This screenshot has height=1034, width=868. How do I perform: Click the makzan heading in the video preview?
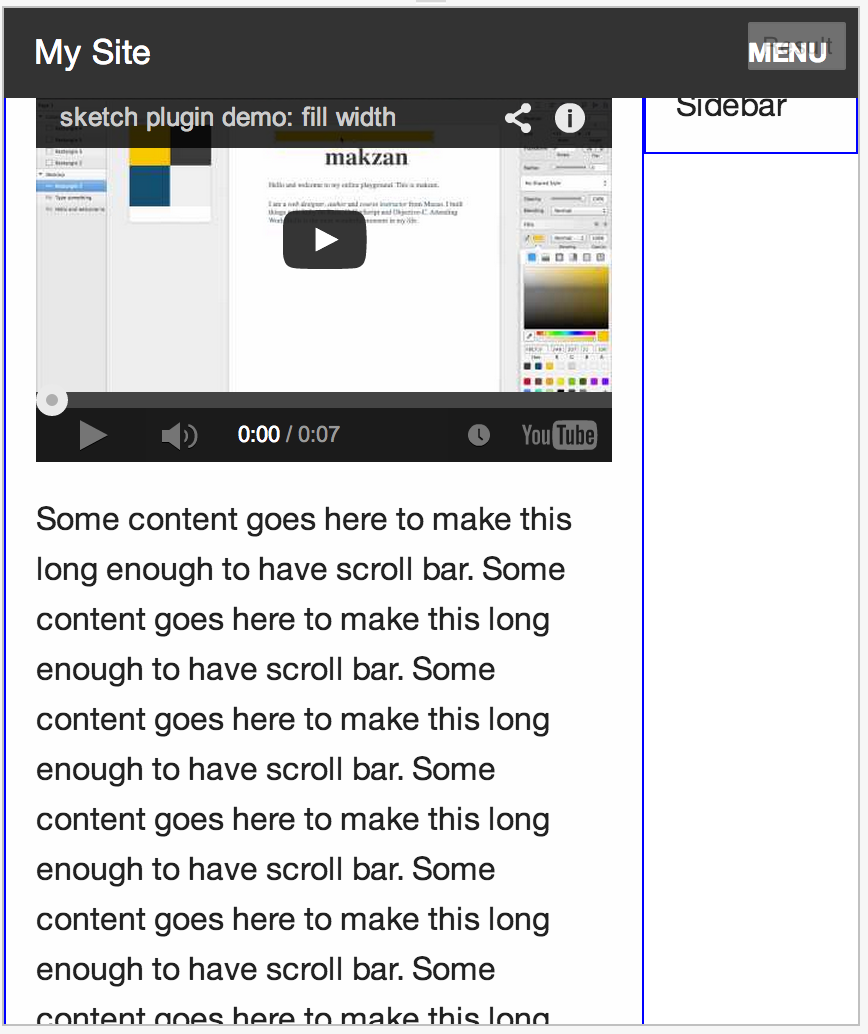click(366, 158)
